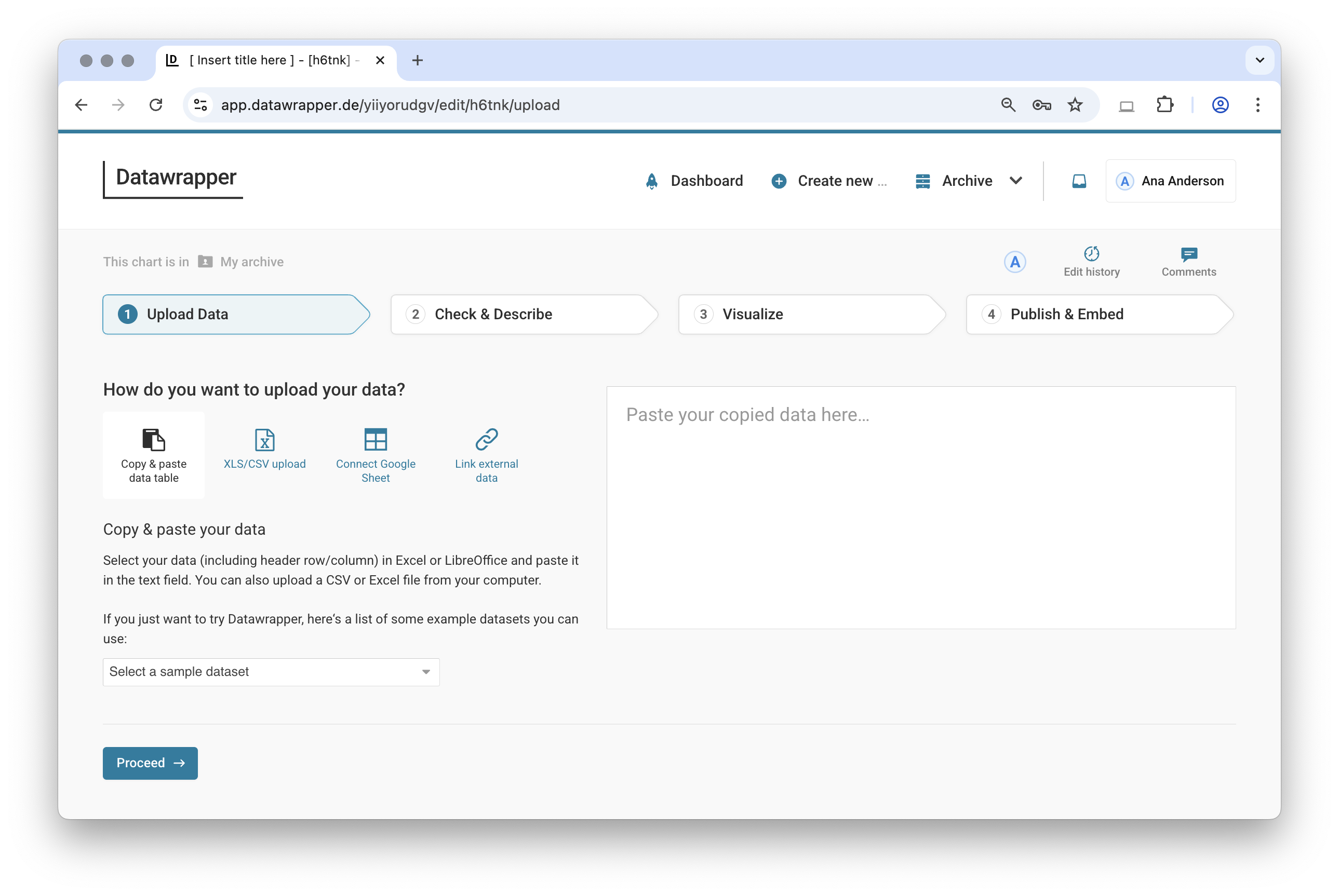Click the Copy & paste data table icon

153,440
